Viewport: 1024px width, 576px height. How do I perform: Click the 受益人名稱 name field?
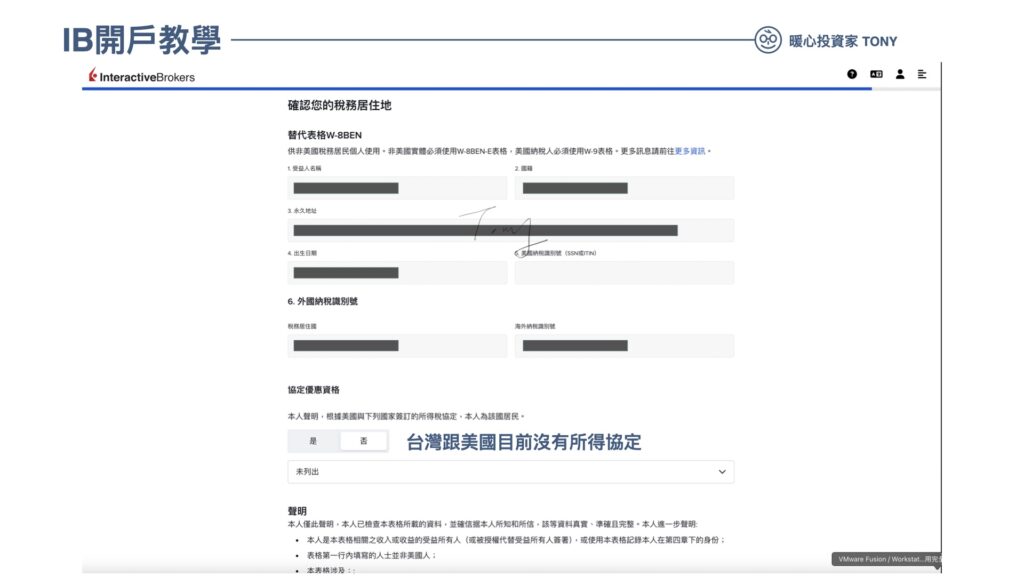[397, 188]
